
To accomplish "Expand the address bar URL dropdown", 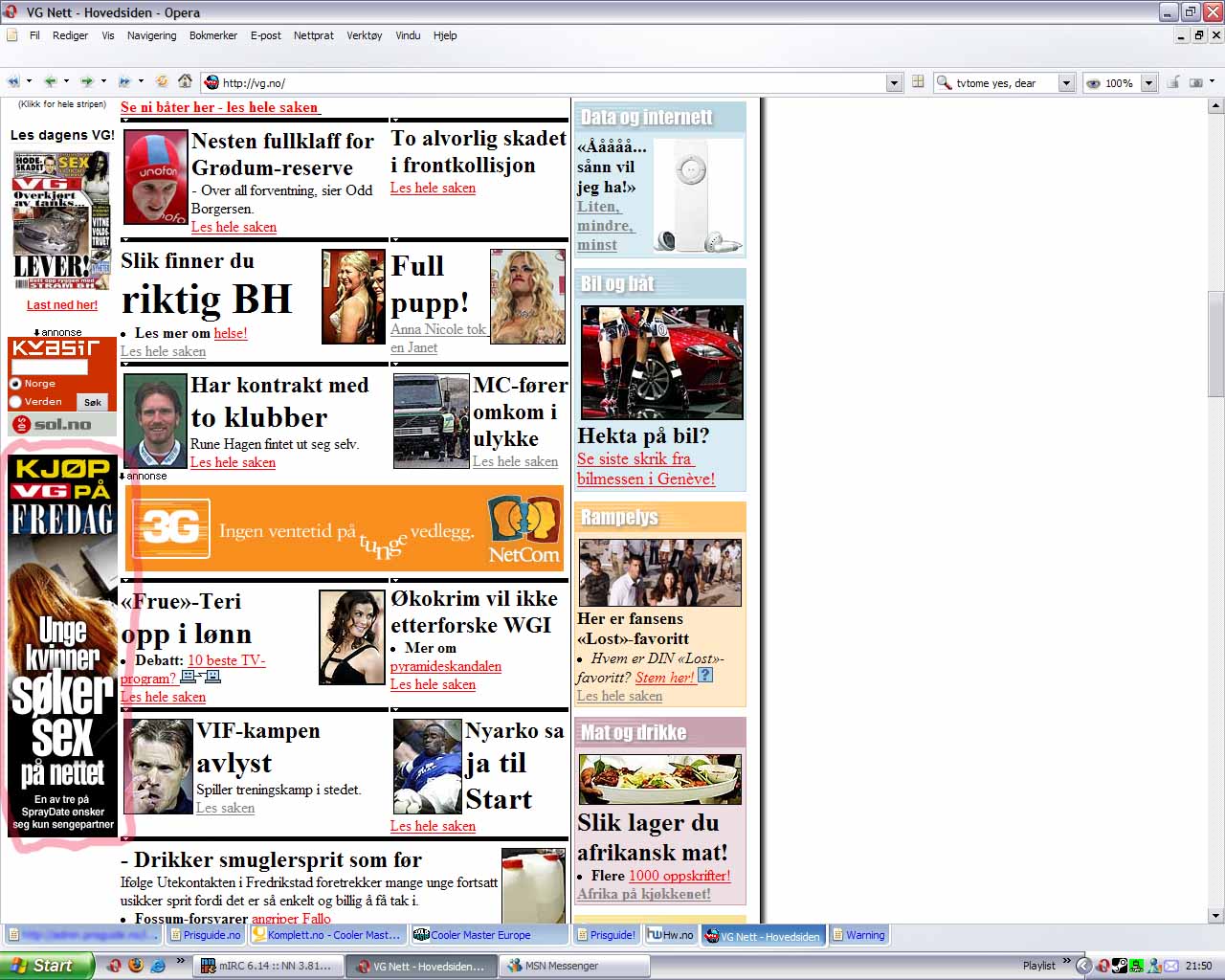I will [894, 83].
